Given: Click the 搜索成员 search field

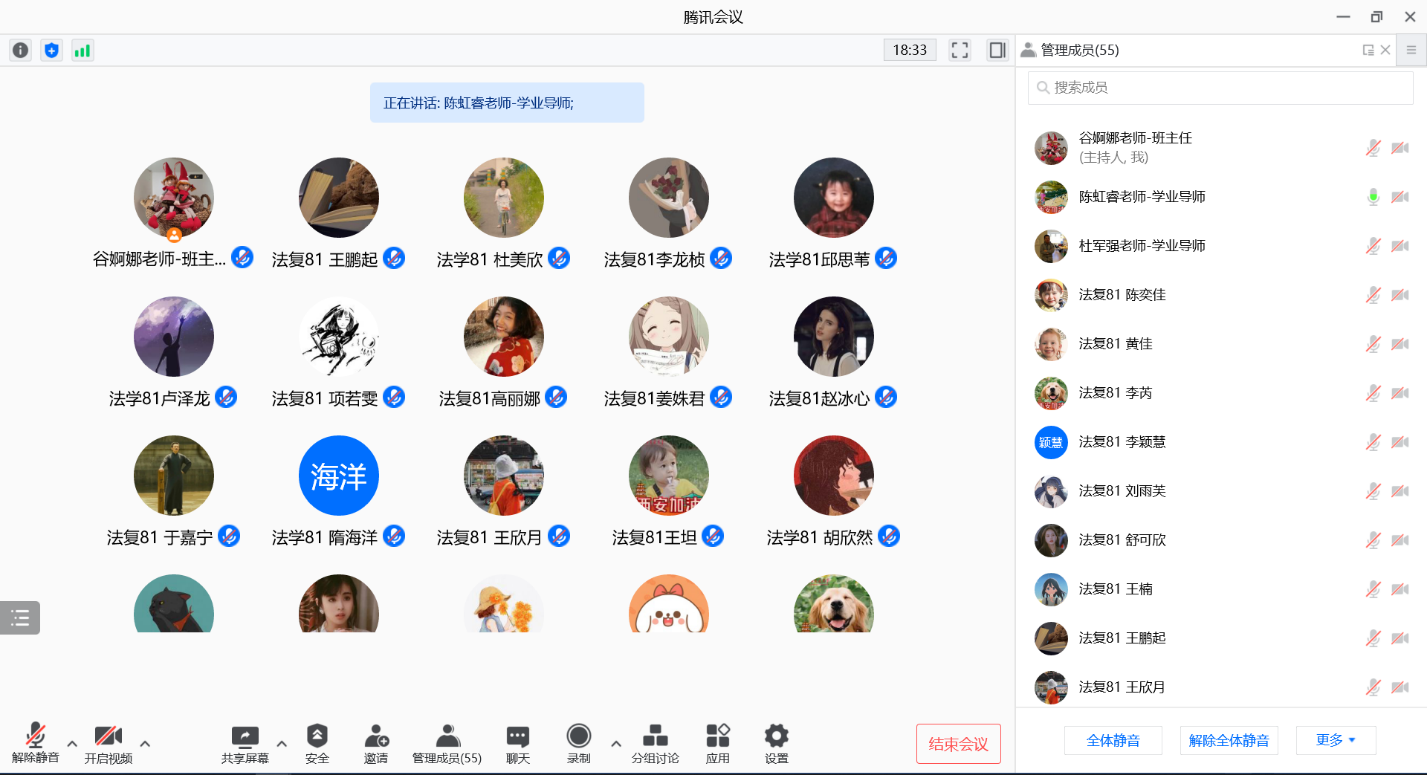Looking at the screenshot, I should 1220,88.
